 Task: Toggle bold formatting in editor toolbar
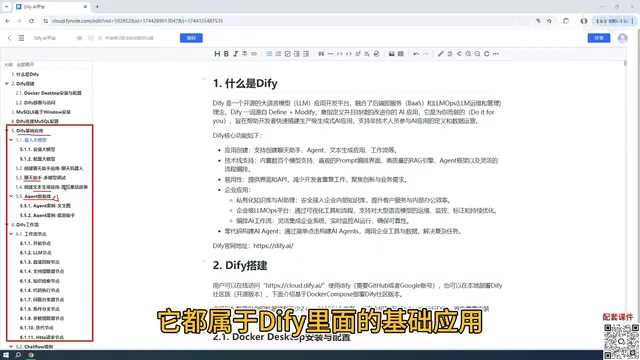(226, 54)
